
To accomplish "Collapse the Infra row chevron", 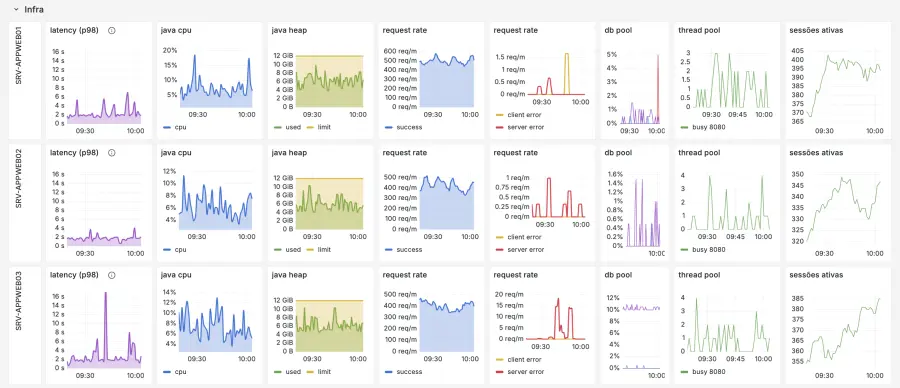I will click(15, 10).
